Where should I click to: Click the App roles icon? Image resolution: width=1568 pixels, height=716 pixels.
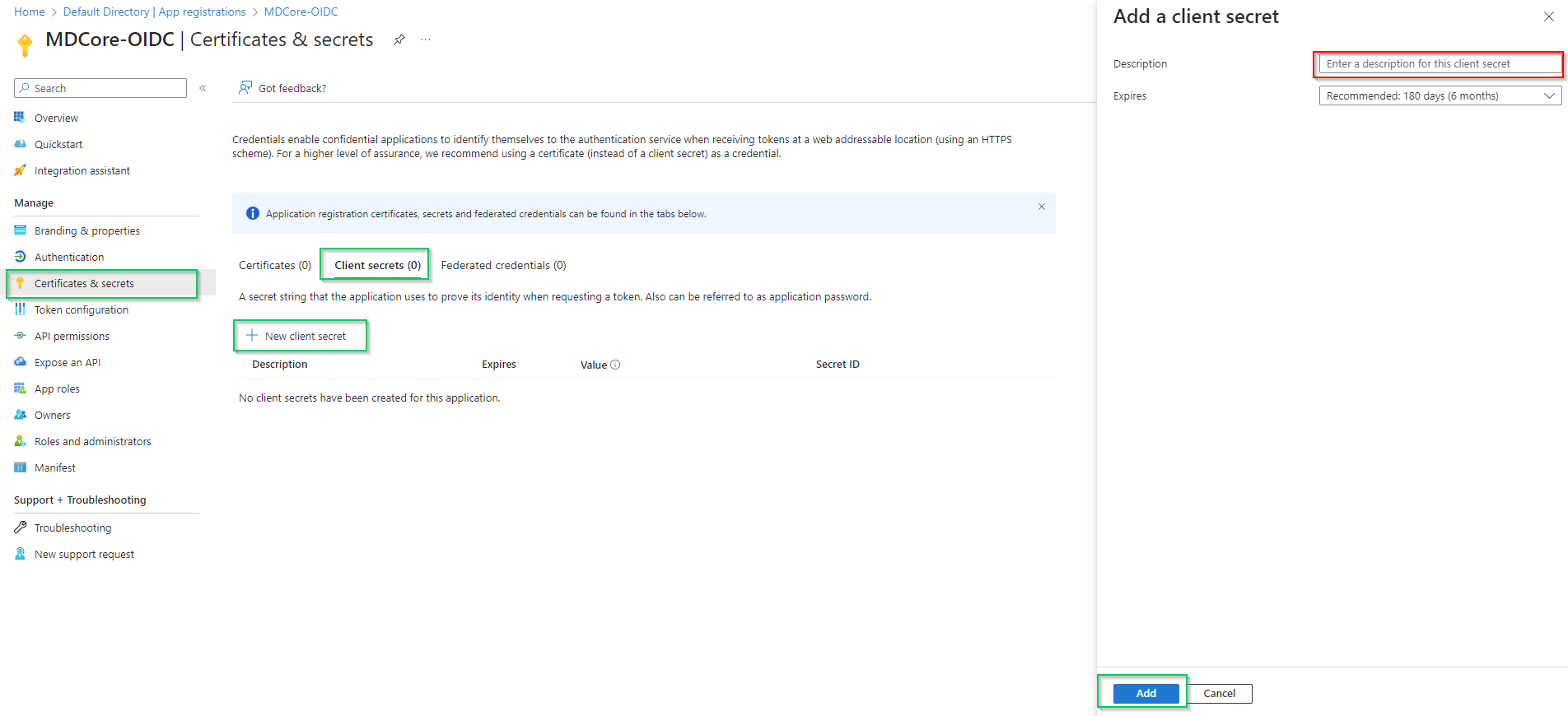20,388
